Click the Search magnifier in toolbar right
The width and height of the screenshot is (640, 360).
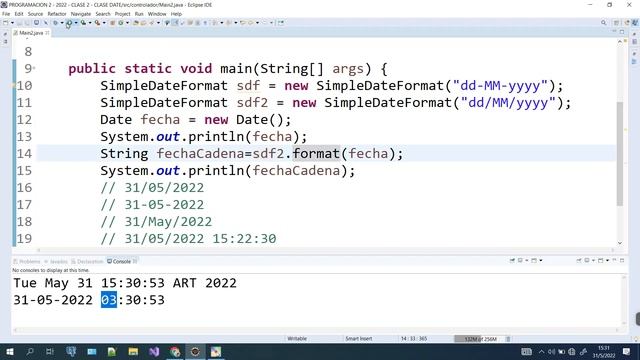point(604,23)
